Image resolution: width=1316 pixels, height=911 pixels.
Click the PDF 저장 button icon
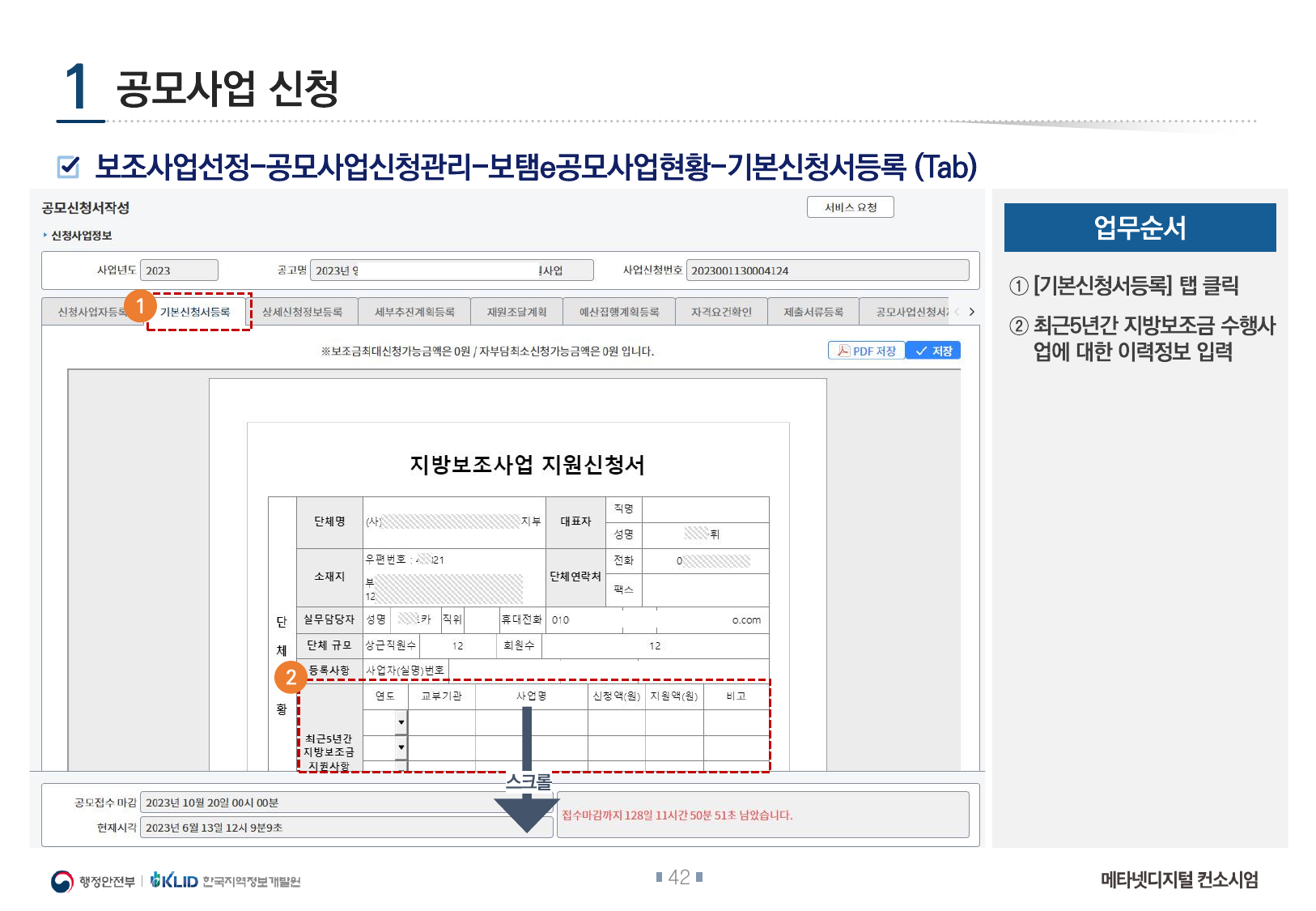(843, 351)
